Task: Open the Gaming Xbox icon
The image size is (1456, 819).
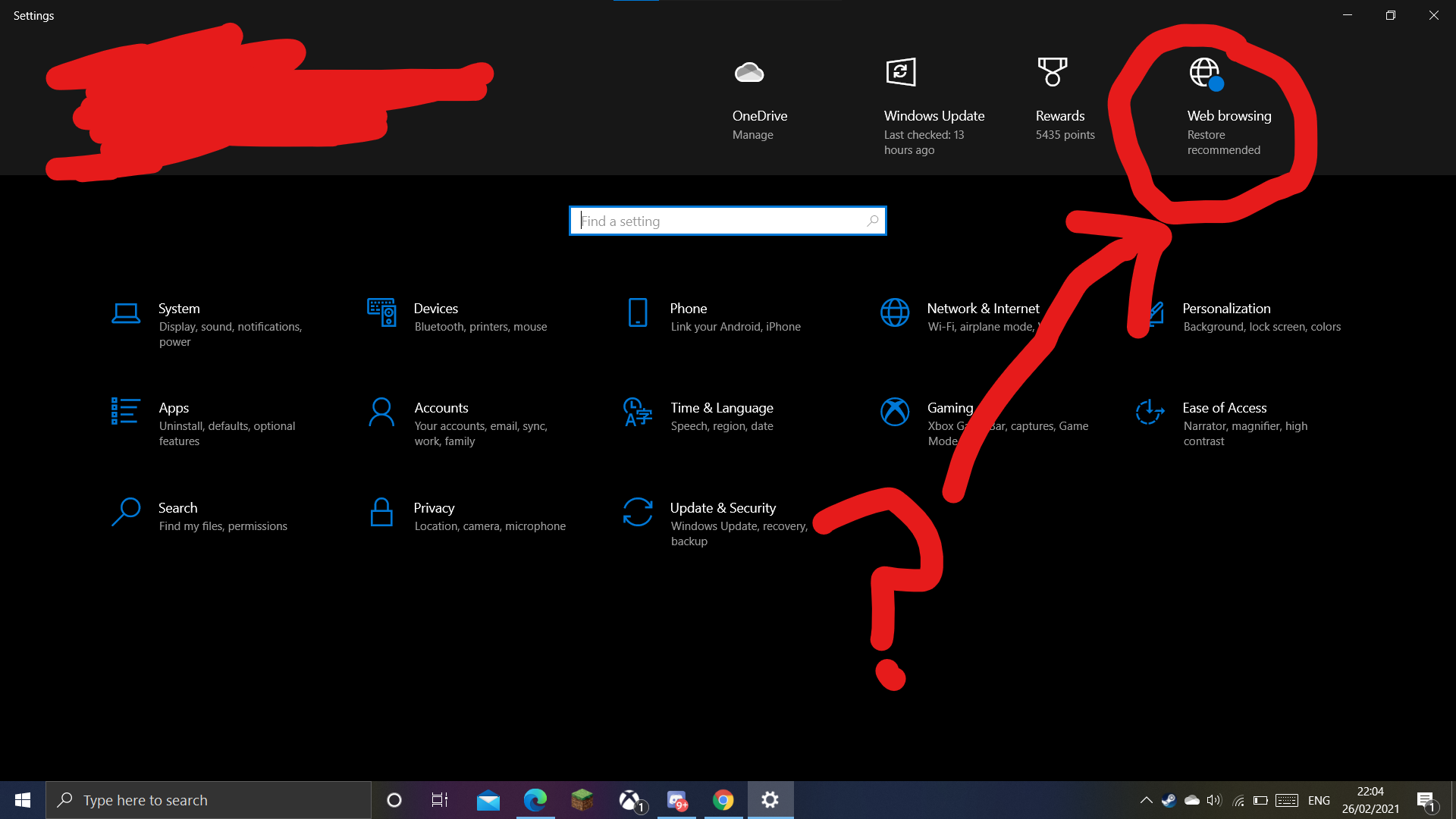Action: [895, 412]
